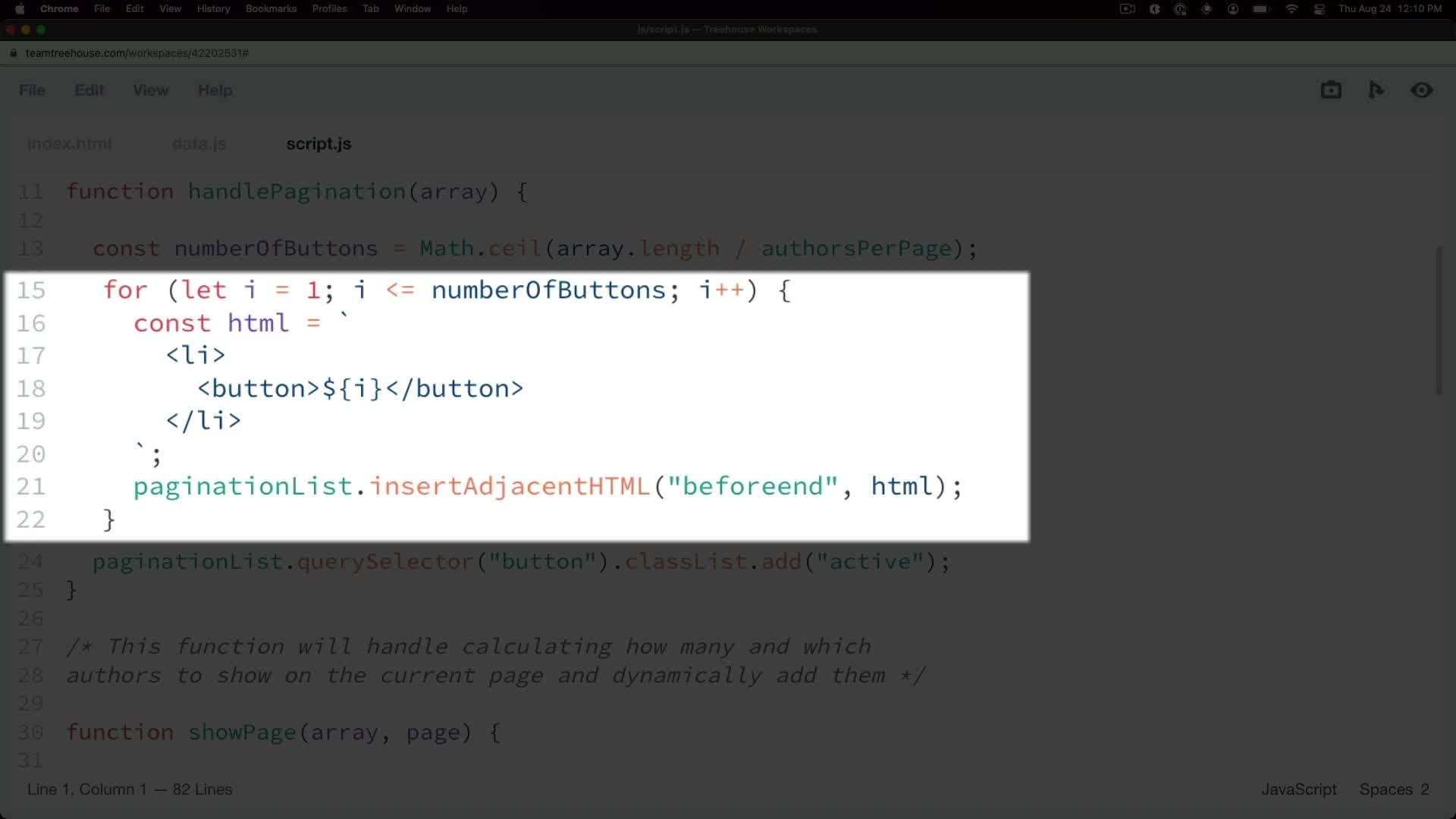Open Control Center in menu bar

pos(1319,9)
